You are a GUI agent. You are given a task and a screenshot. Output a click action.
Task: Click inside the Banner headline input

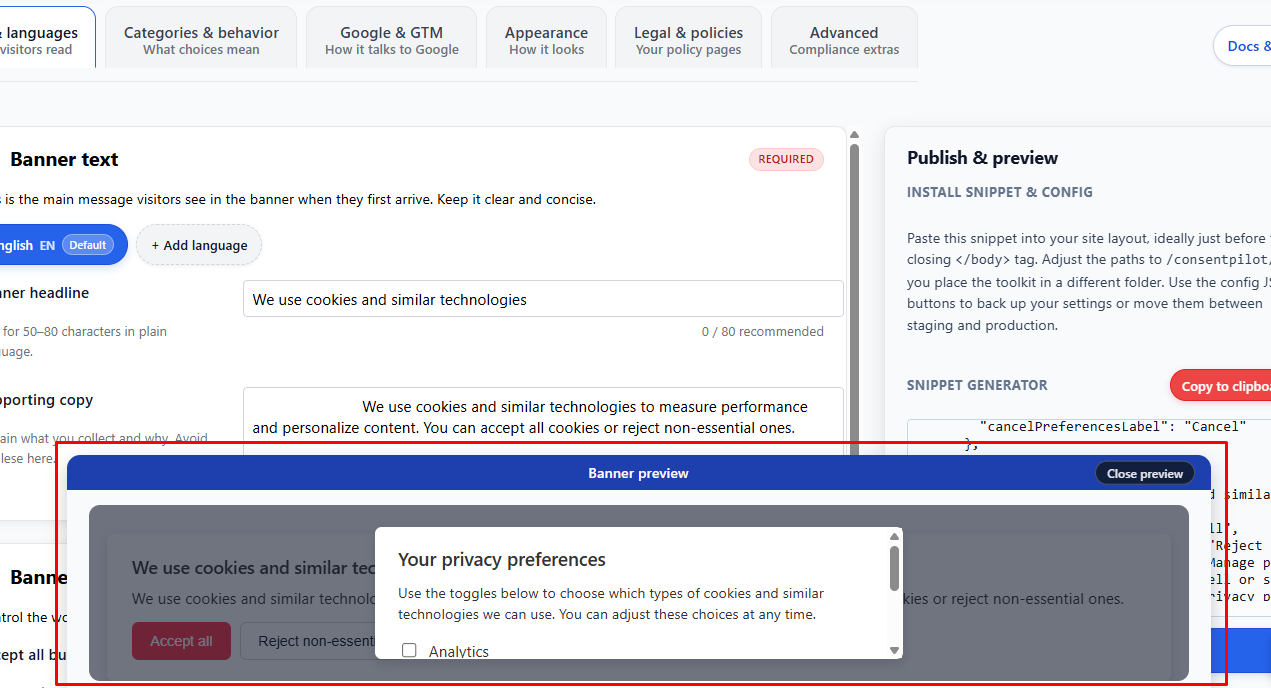[x=543, y=297]
